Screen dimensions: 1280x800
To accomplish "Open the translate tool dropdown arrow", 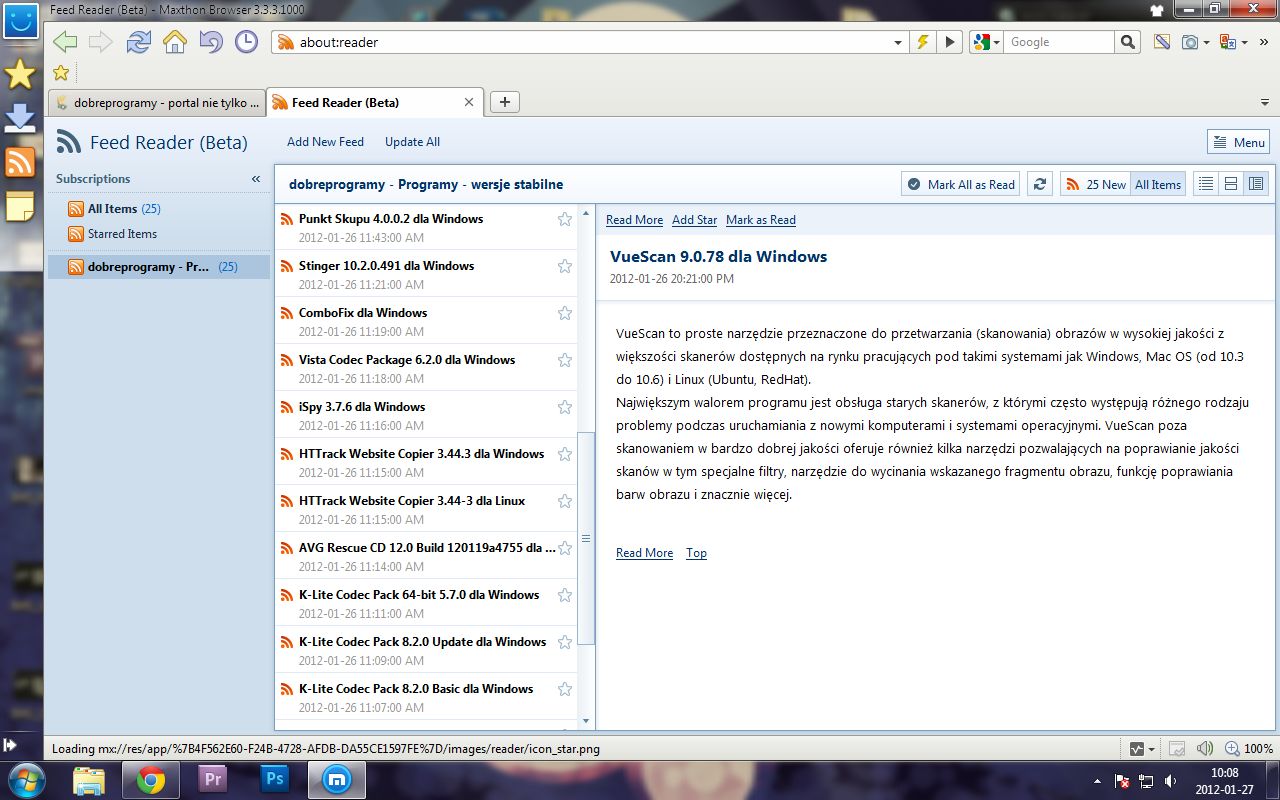I will point(1243,43).
